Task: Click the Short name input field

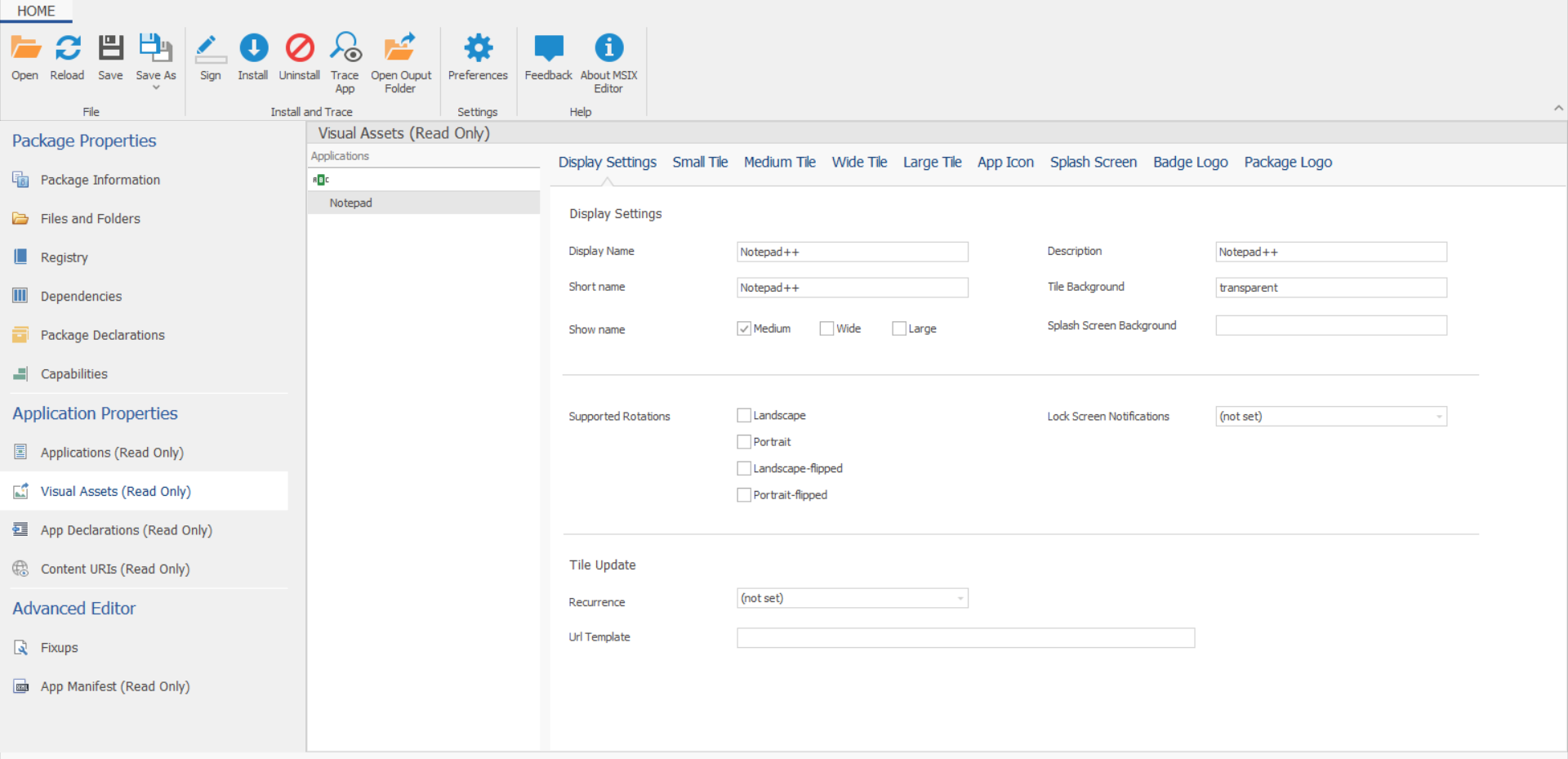Action: click(x=853, y=288)
